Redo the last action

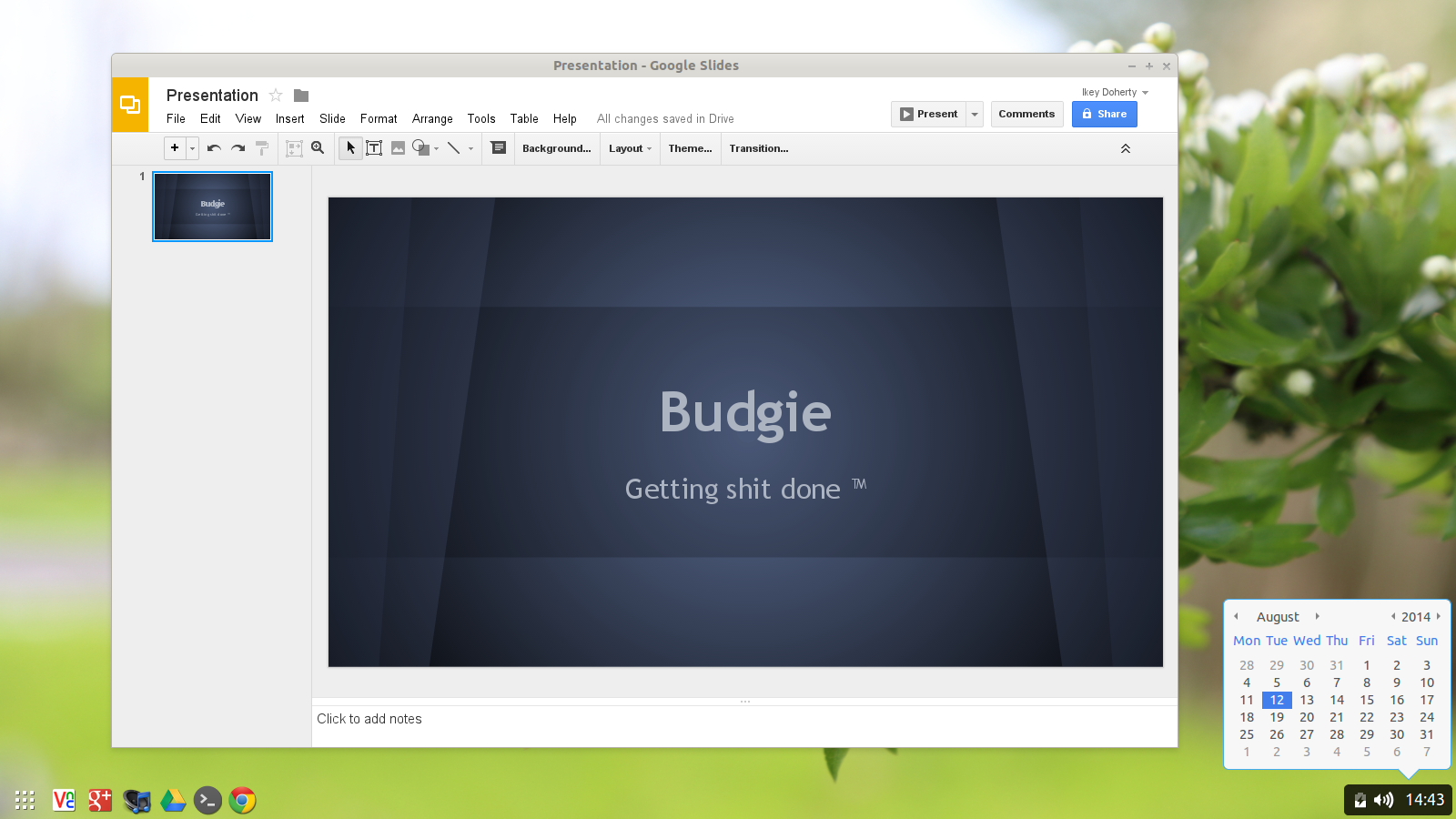coord(238,148)
